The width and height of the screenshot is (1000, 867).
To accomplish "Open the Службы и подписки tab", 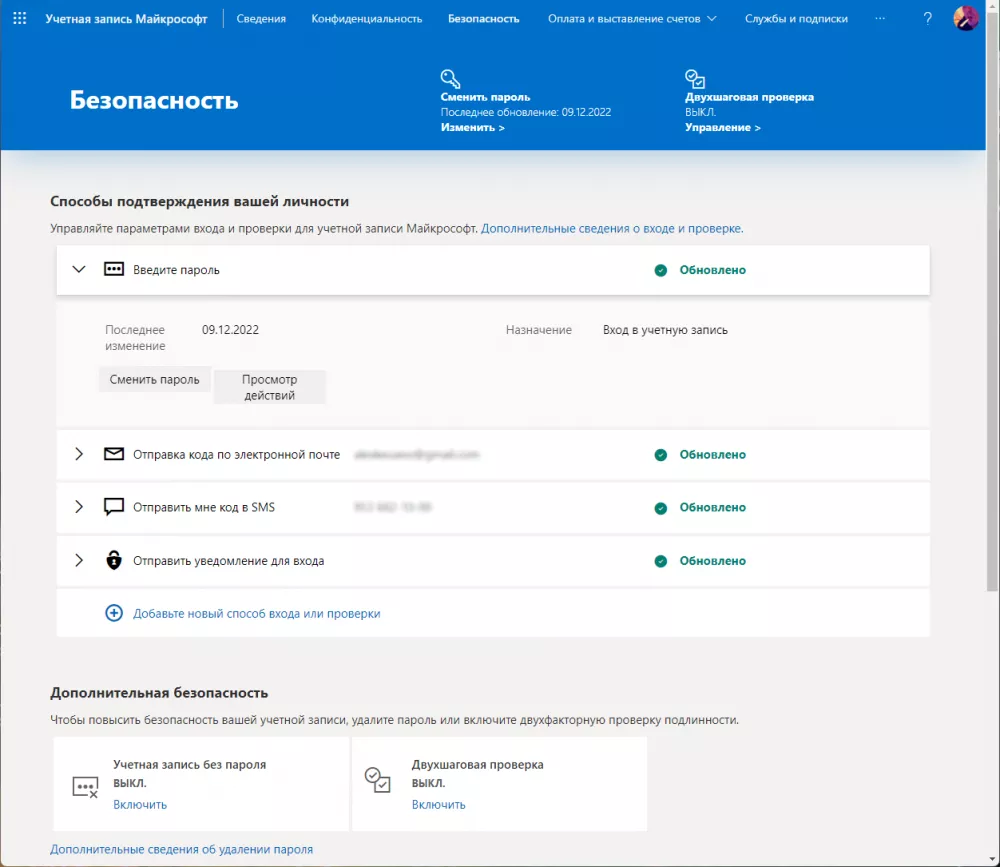I will point(796,18).
